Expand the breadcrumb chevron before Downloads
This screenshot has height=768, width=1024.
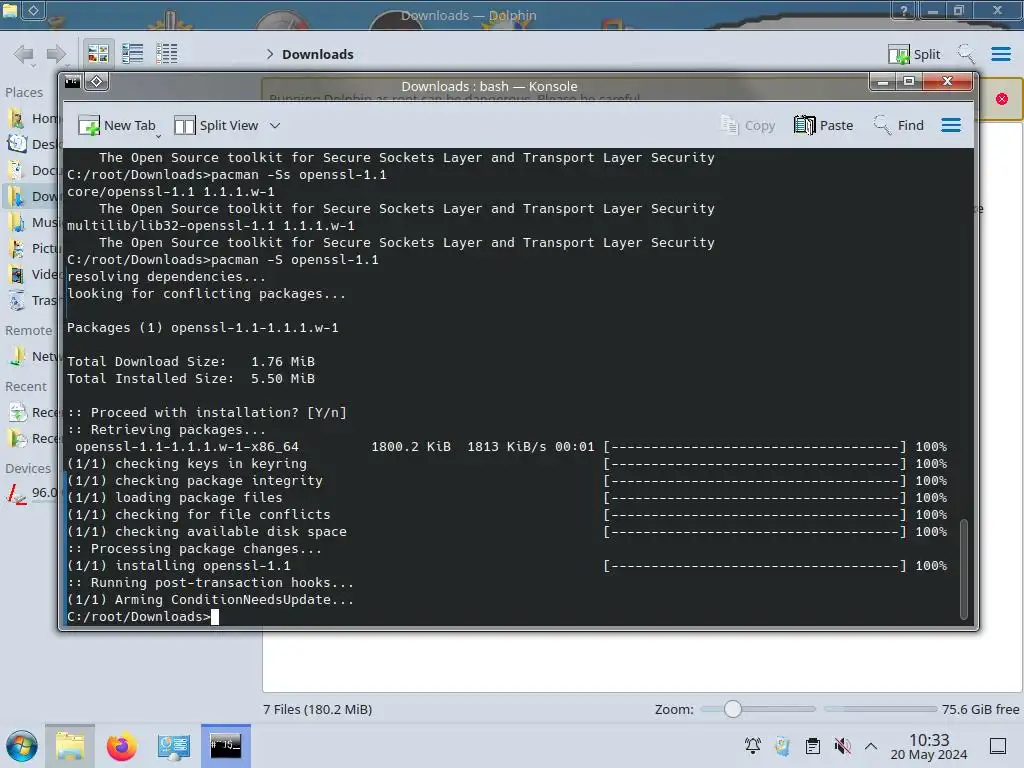(x=269, y=54)
